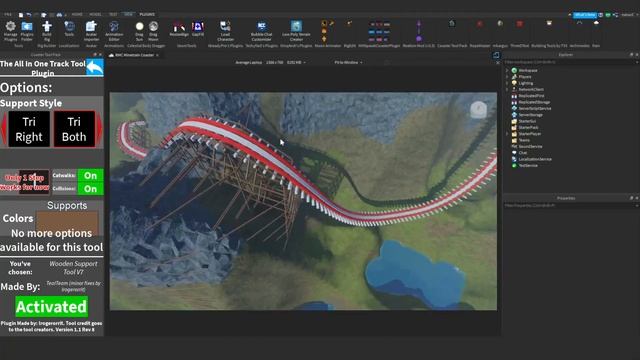Toggle Collisions On button
The width and height of the screenshot is (640, 360).
coord(90,189)
